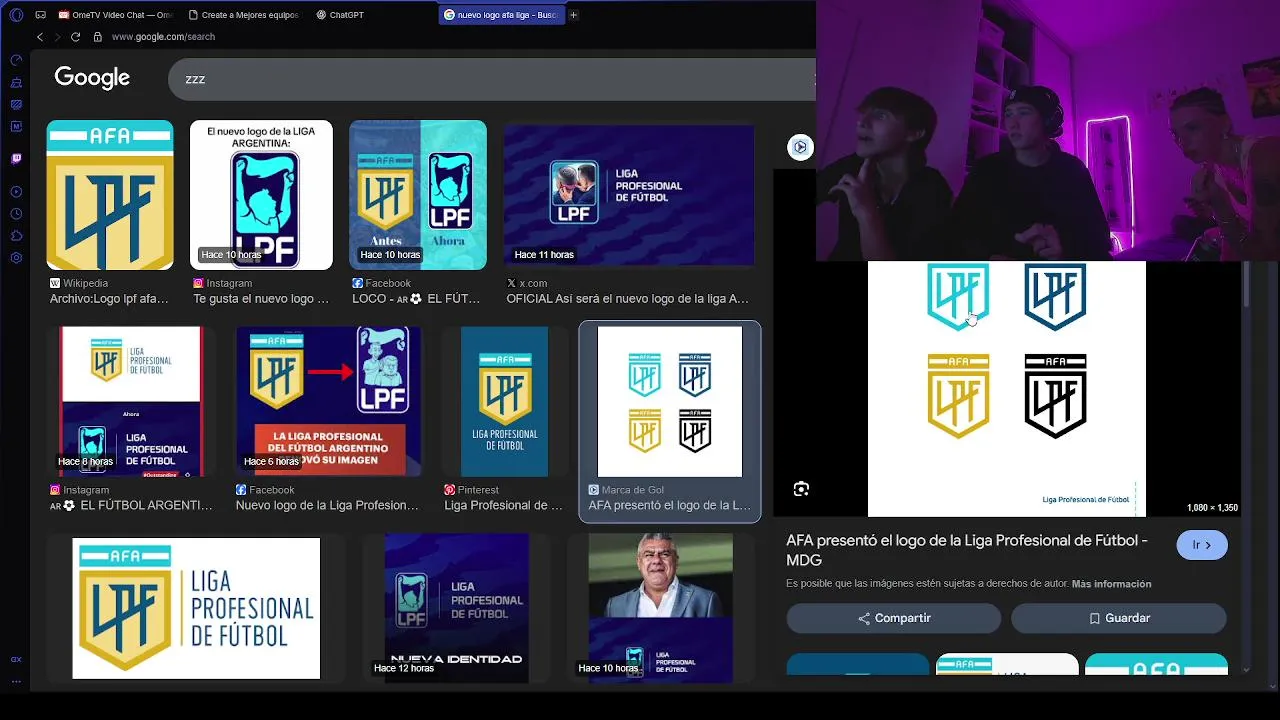Select the x.com Liga Profesional banner thumbnail
This screenshot has width=1280, height=720.
coord(629,195)
